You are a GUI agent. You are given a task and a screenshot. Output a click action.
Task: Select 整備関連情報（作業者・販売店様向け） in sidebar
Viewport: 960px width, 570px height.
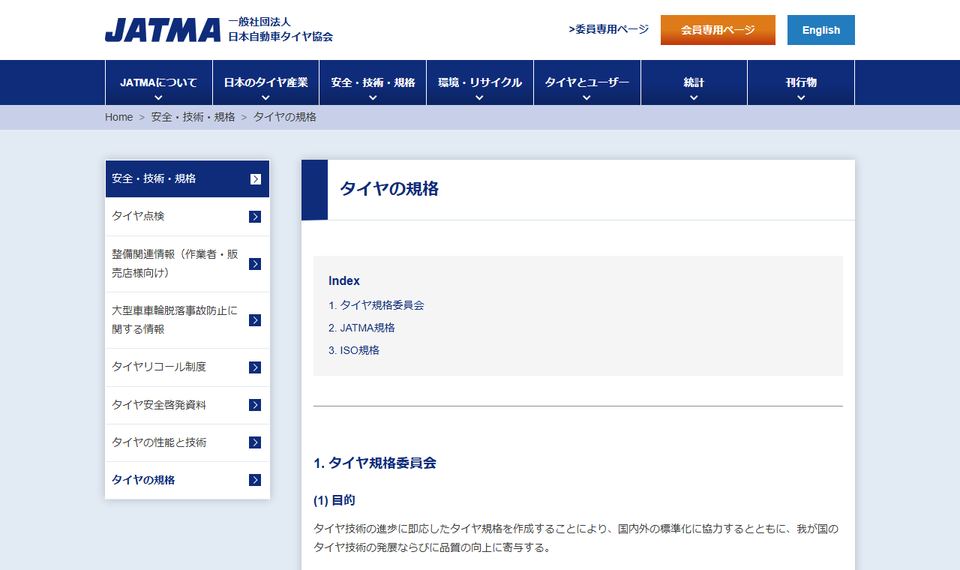(187, 264)
